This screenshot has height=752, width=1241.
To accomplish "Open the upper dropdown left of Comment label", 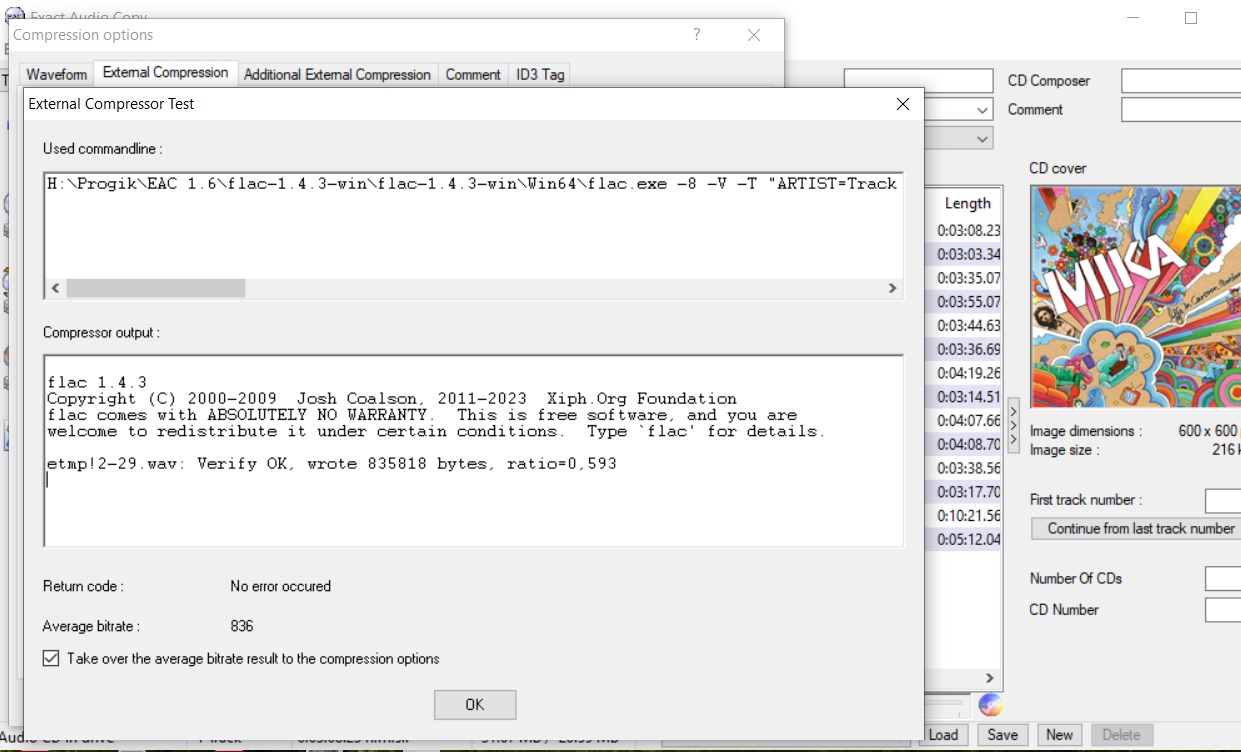I will (983, 110).
